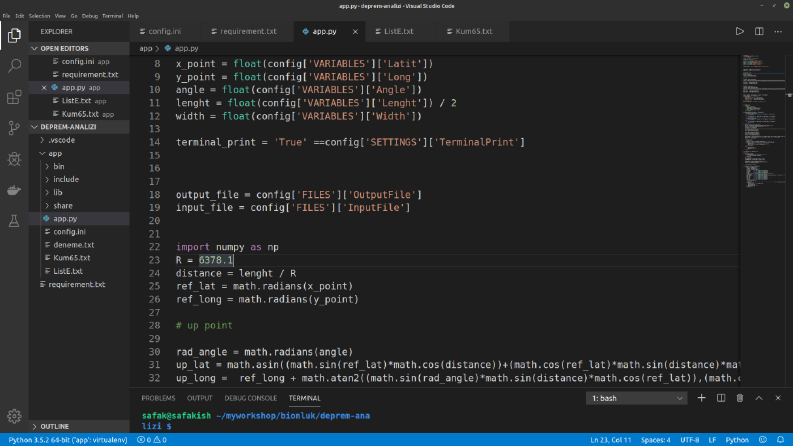Switch to the requirement.txt tab
The height and width of the screenshot is (446, 793).
tap(248, 31)
